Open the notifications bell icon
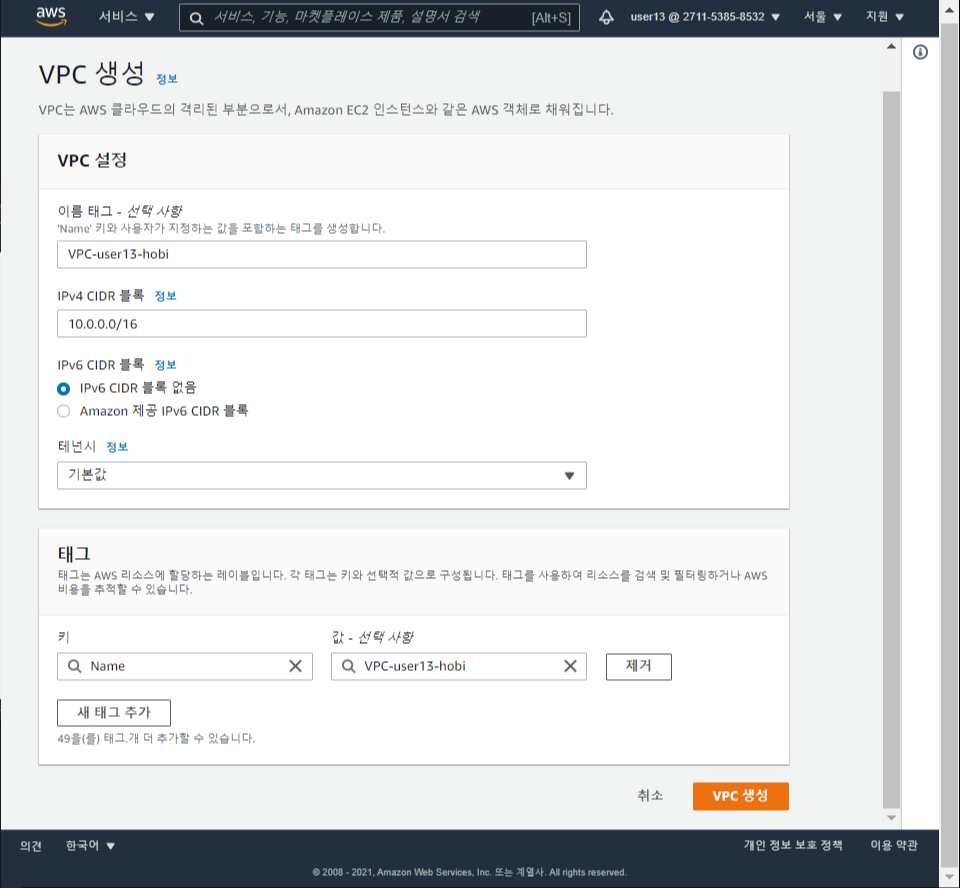Image resolution: width=960 pixels, height=888 pixels. point(606,17)
